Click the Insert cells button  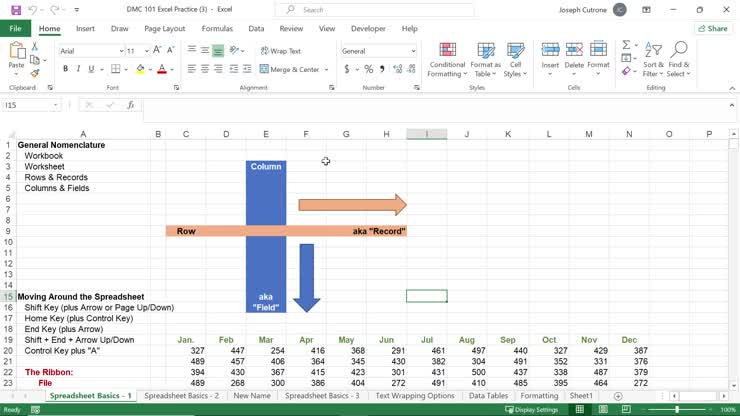pyautogui.click(x=550, y=59)
